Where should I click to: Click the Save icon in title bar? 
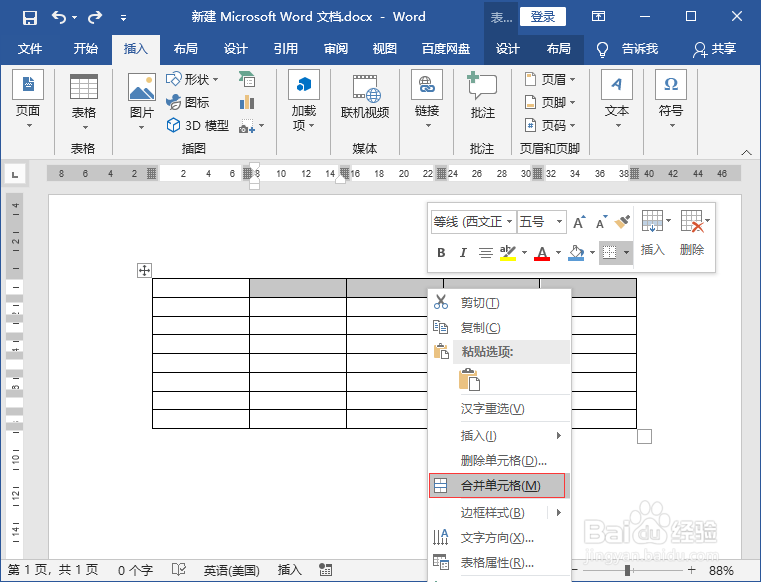30,18
